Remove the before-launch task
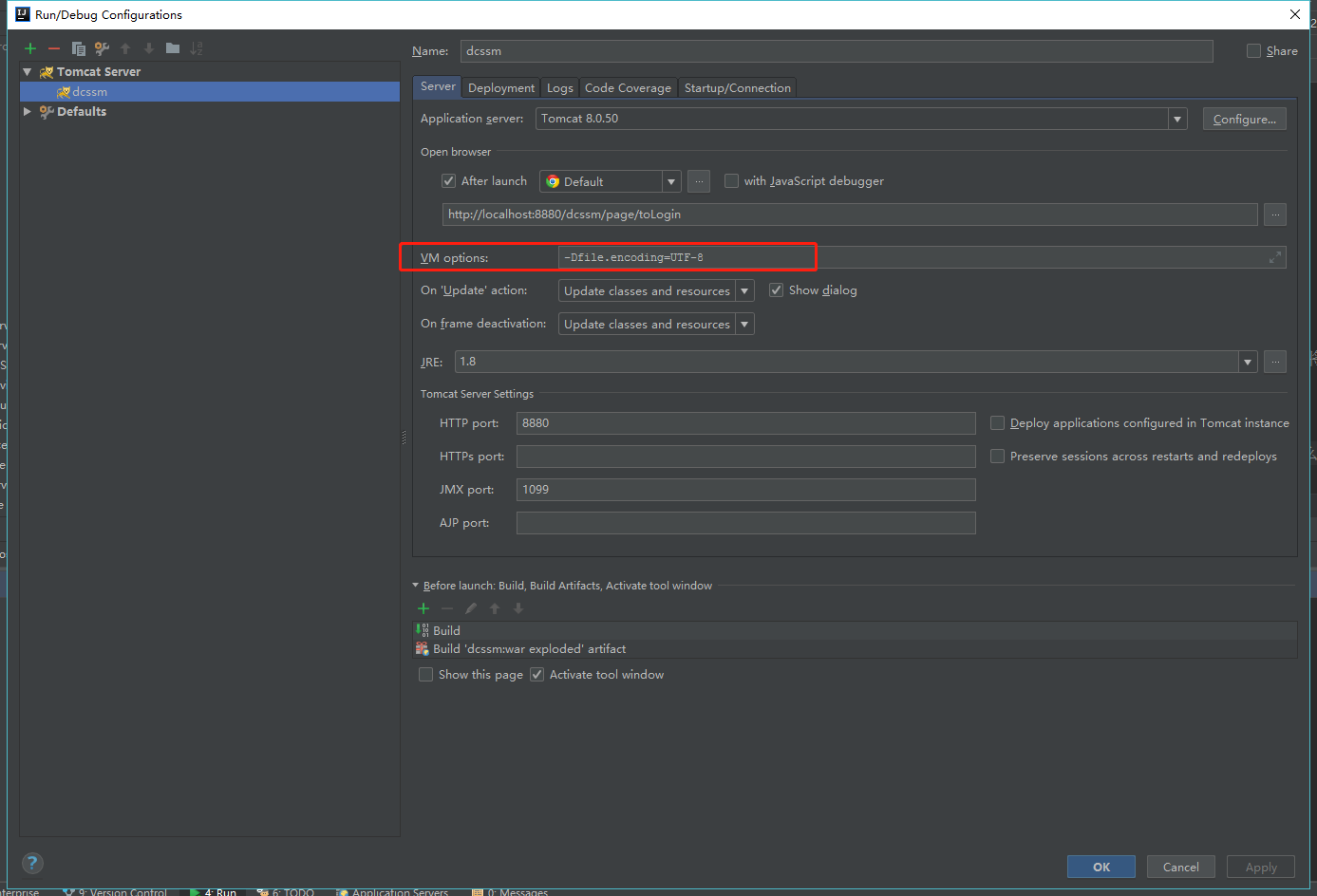The height and width of the screenshot is (896, 1317). pos(447,608)
